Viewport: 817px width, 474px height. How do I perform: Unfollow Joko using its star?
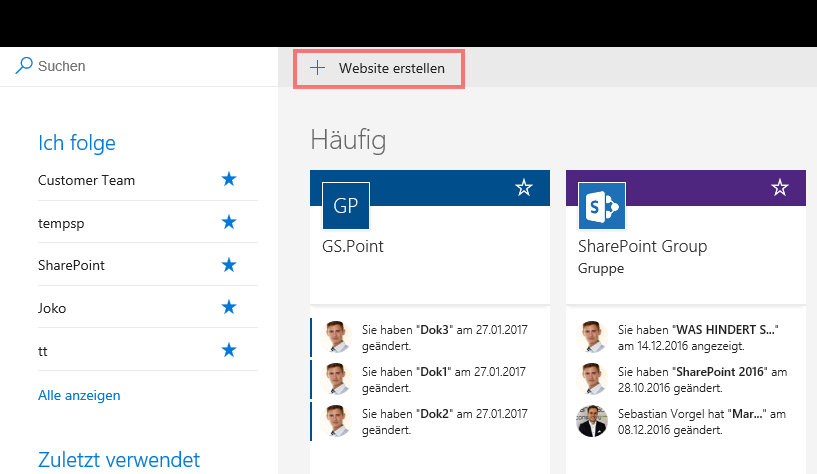tap(229, 307)
